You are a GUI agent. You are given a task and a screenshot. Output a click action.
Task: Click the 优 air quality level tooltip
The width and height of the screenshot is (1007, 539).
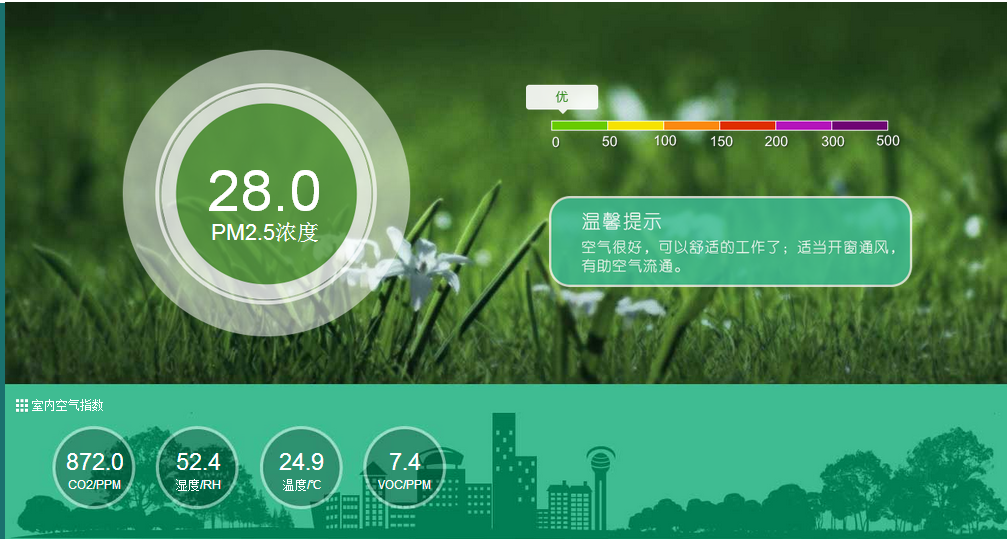[562, 98]
